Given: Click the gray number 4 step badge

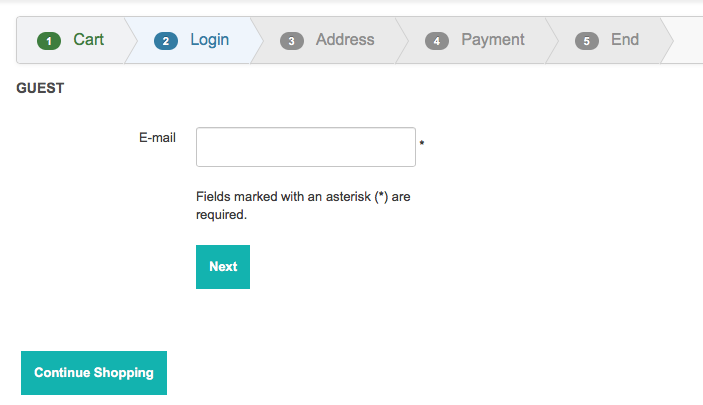Looking at the screenshot, I should click(437, 41).
